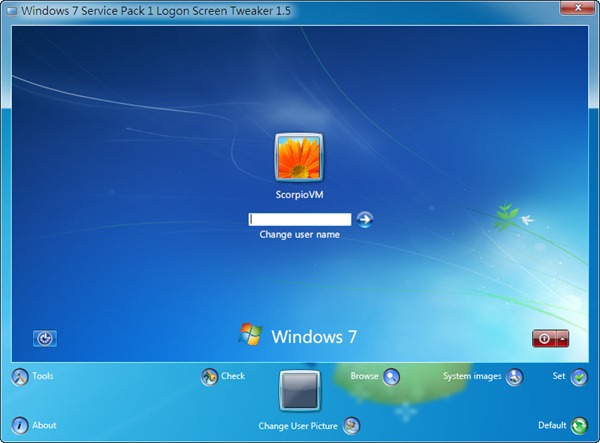This screenshot has height=443, width=600.
Task: Open the About info icon
Action: 20,425
